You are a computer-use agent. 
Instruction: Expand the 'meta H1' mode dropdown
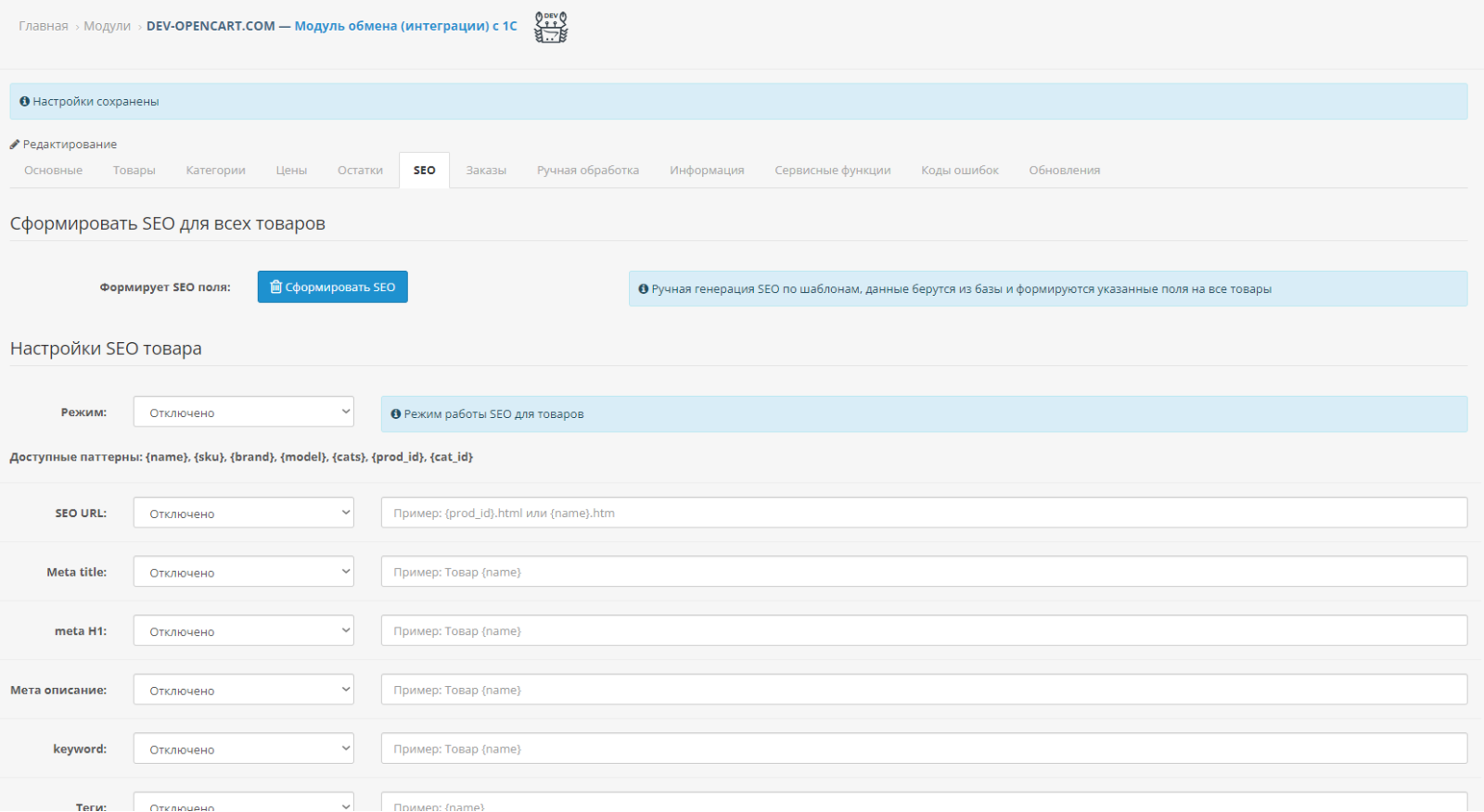(244, 631)
